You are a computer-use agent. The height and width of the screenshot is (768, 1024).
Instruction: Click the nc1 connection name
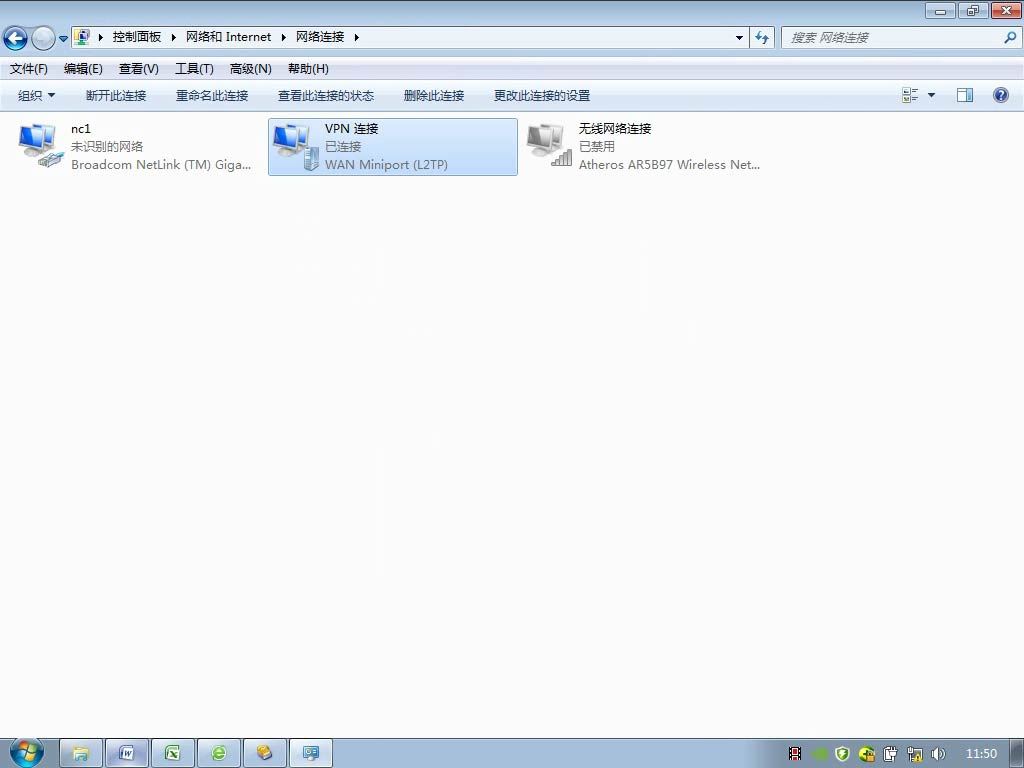click(x=81, y=129)
